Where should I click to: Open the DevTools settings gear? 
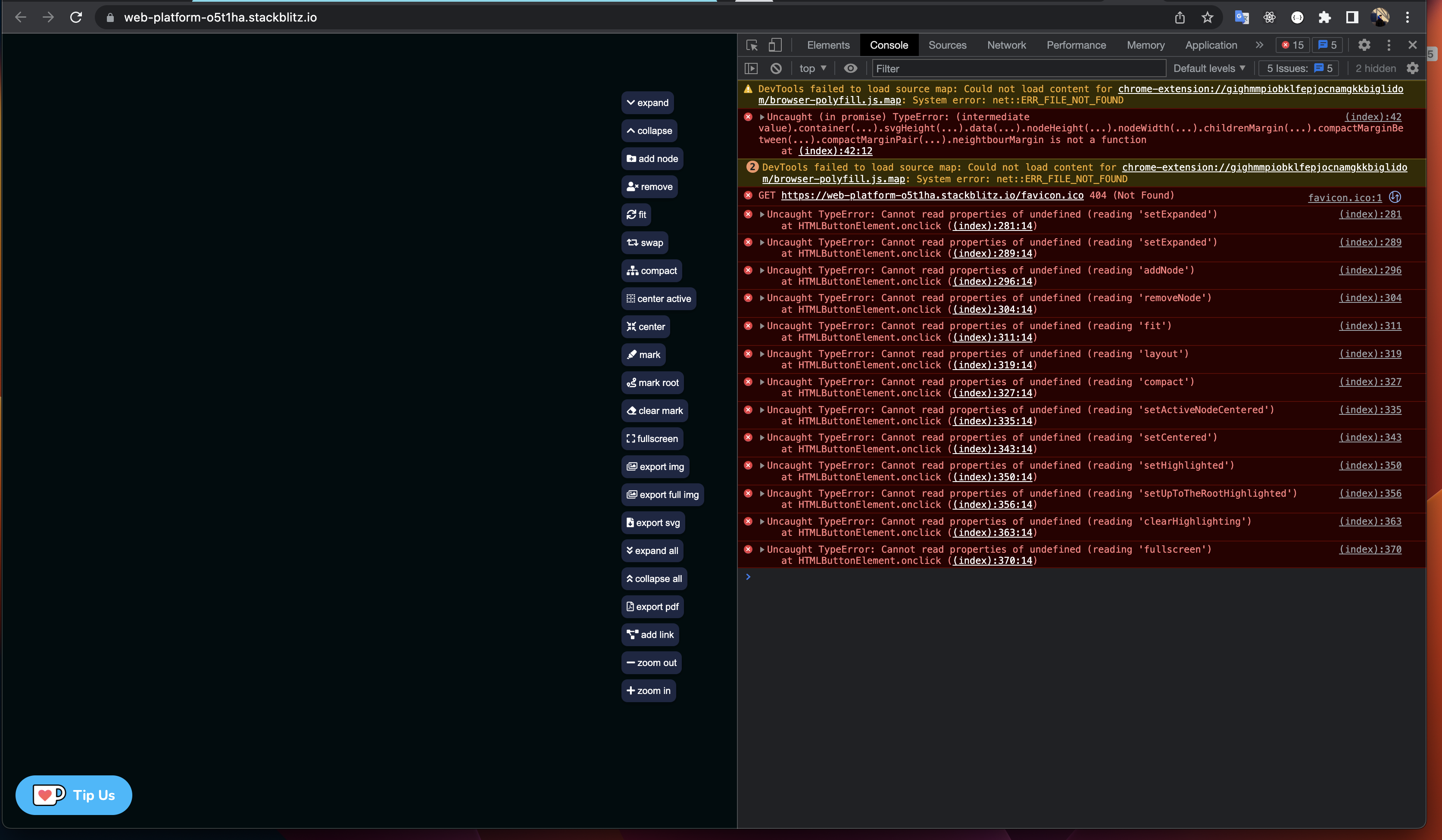(1365, 45)
